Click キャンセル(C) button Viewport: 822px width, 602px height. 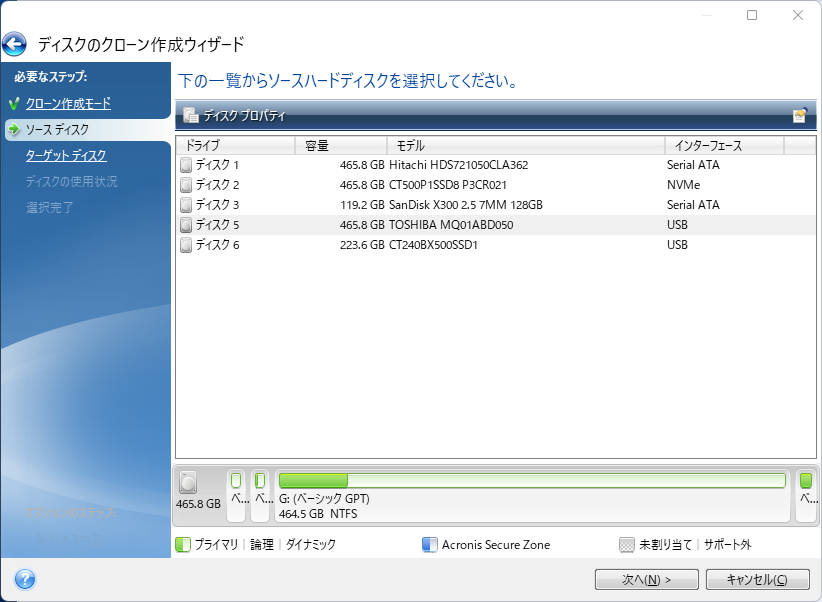[x=757, y=579]
